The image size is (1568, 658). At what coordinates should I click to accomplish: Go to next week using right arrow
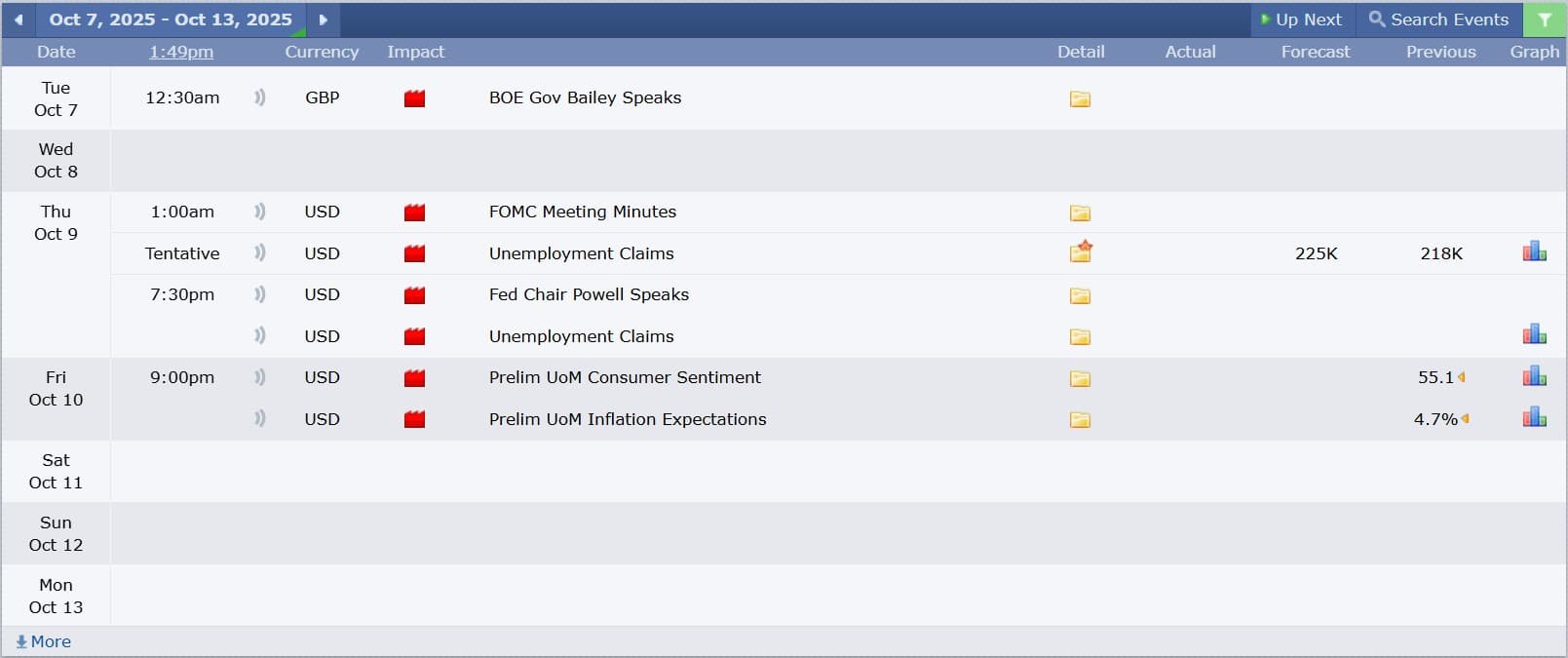(323, 19)
